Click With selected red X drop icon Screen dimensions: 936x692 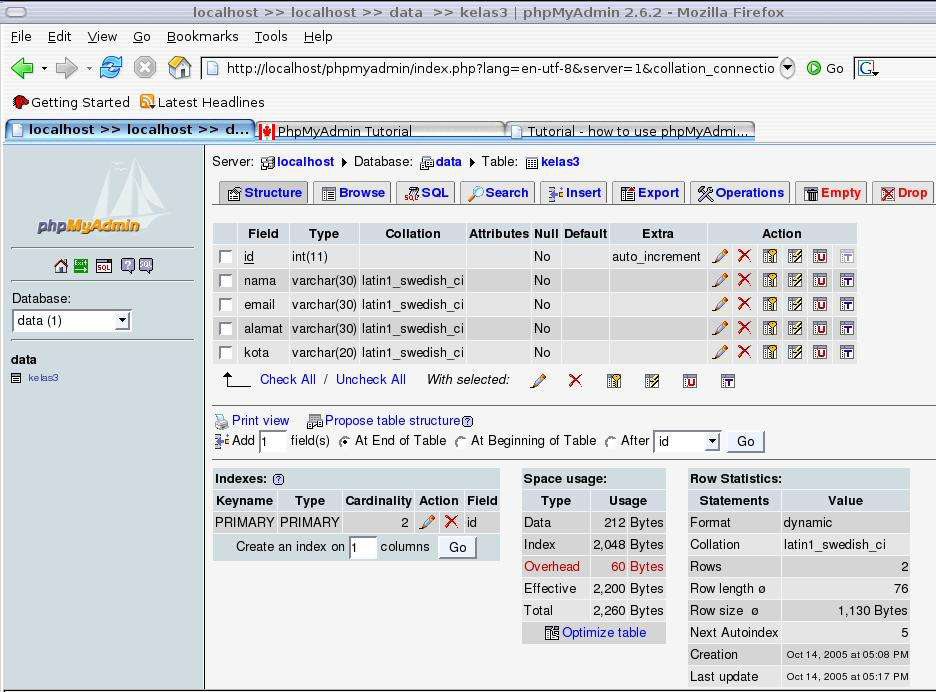(x=575, y=380)
